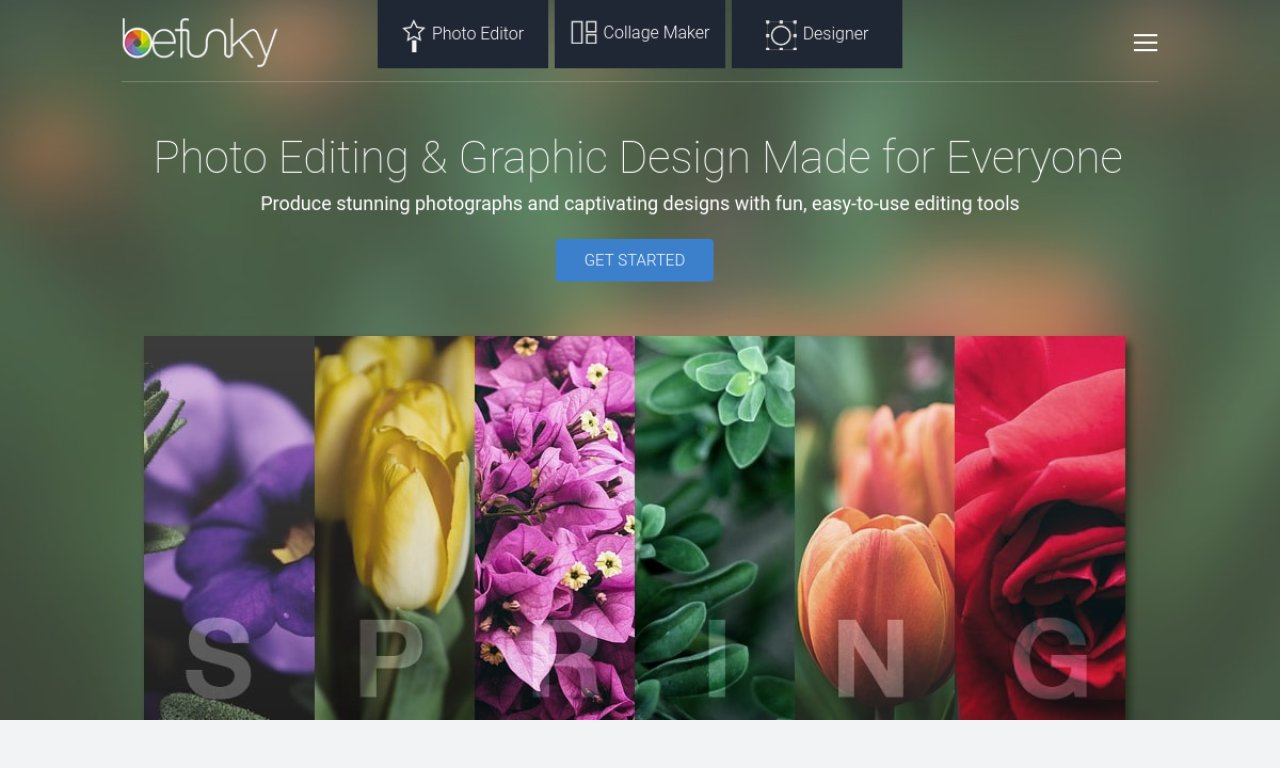Click the GET STARTED button
This screenshot has height=768, width=1280.
(x=635, y=260)
